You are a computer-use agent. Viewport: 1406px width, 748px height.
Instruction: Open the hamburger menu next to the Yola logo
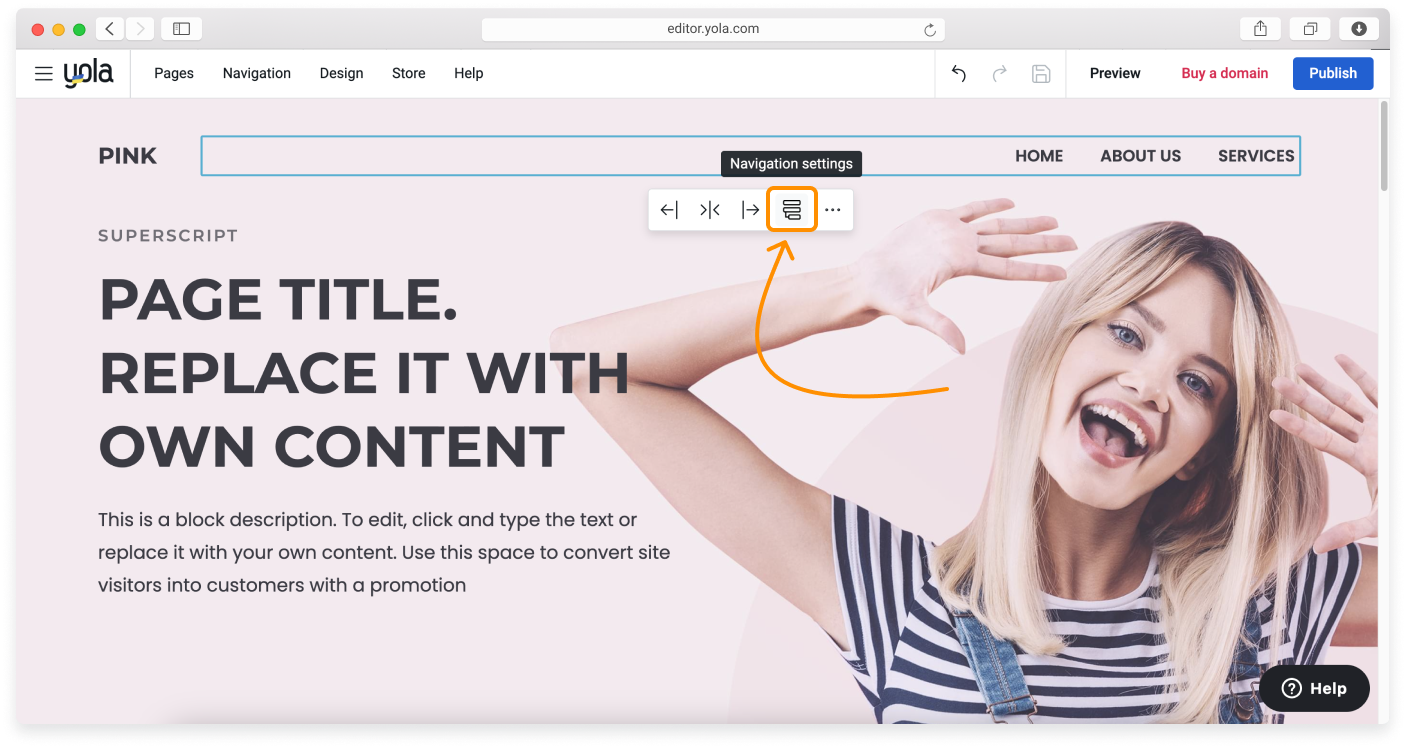pyautogui.click(x=43, y=73)
